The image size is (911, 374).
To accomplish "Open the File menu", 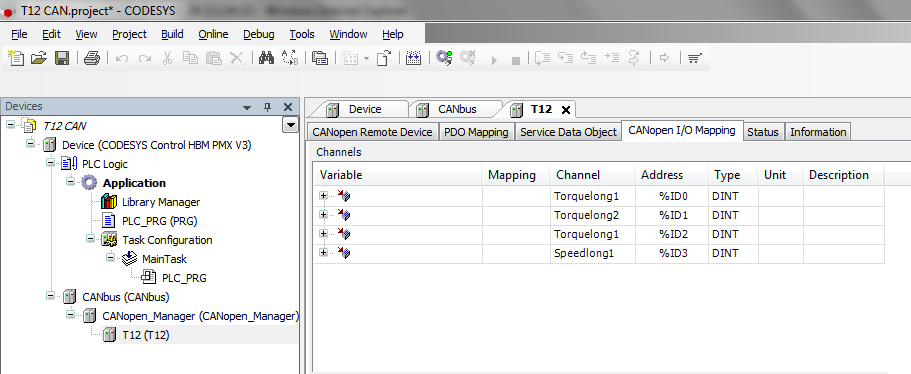I will 19,34.
